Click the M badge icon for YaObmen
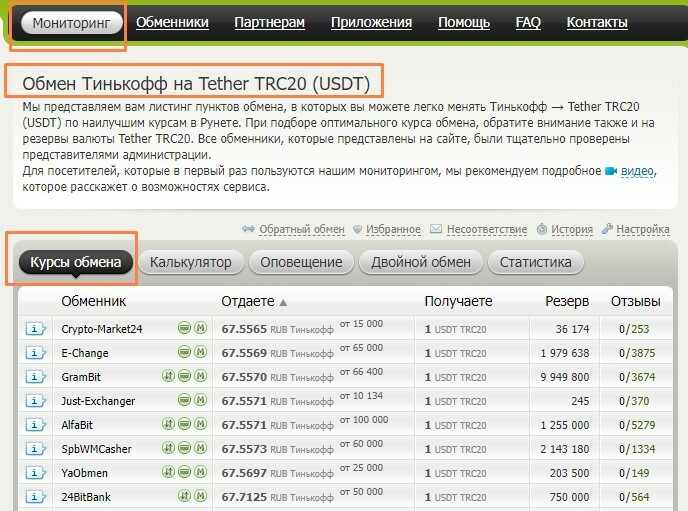The width and height of the screenshot is (688, 511). pyautogui.click(x=201, y=472)
